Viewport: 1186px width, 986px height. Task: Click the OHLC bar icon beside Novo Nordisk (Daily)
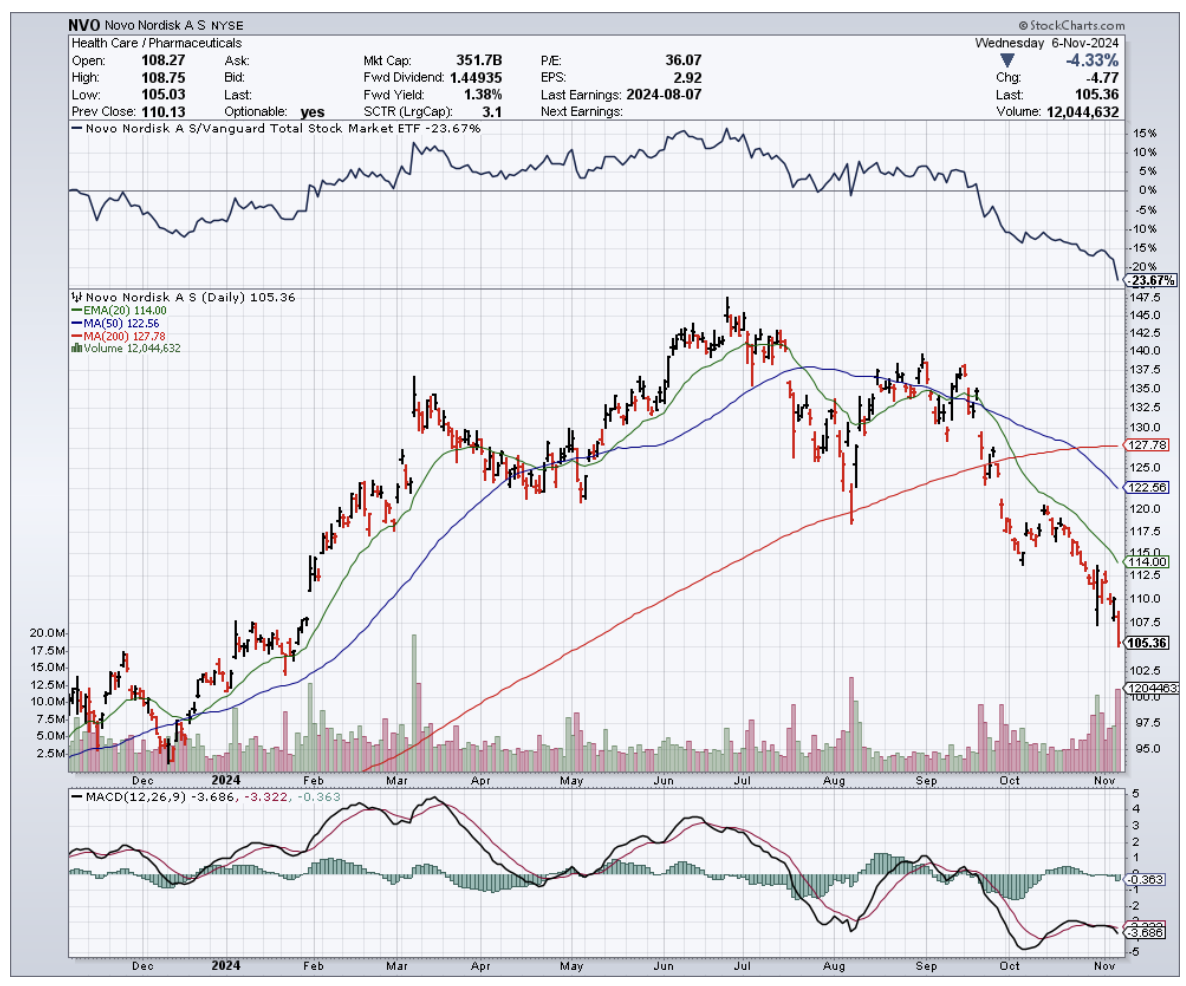pos(75,297)
